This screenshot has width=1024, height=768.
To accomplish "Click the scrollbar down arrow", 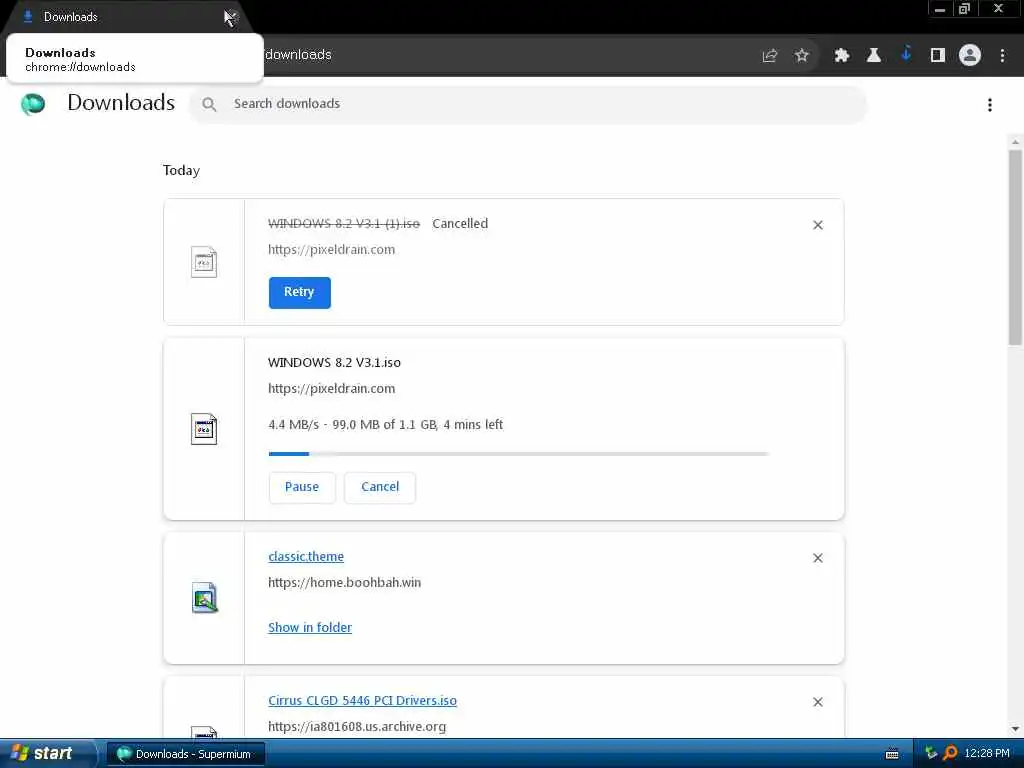I will 1015,729.
